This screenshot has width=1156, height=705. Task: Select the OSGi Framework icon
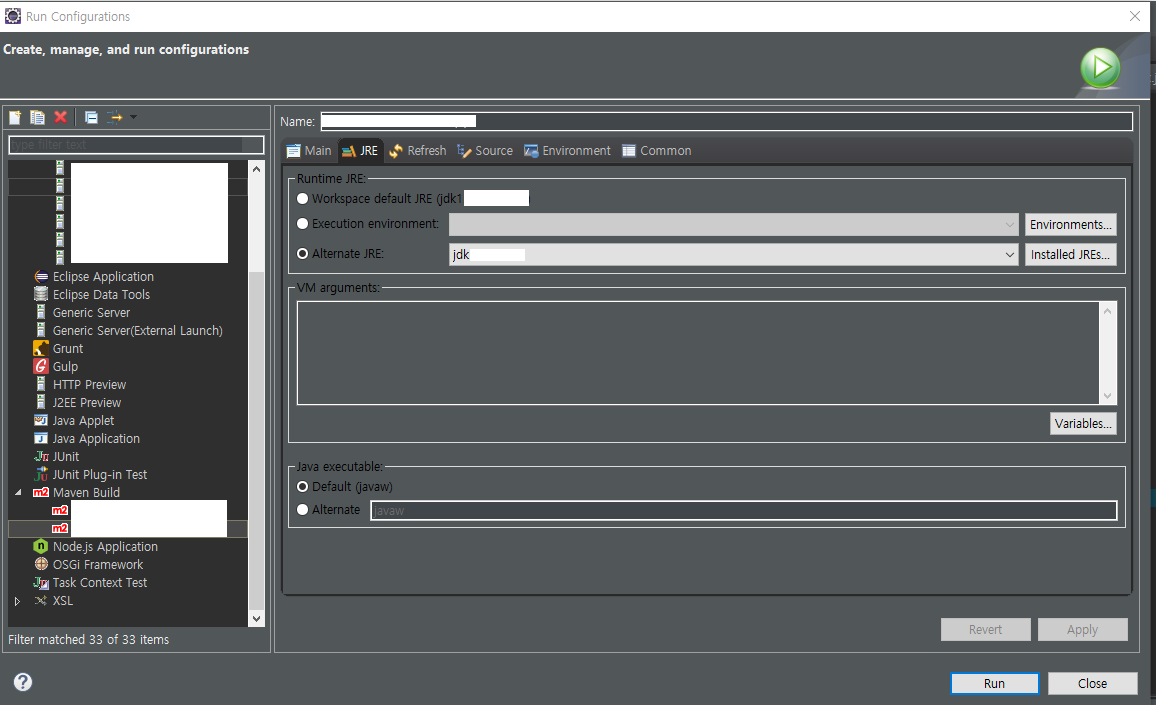[41, 564]
